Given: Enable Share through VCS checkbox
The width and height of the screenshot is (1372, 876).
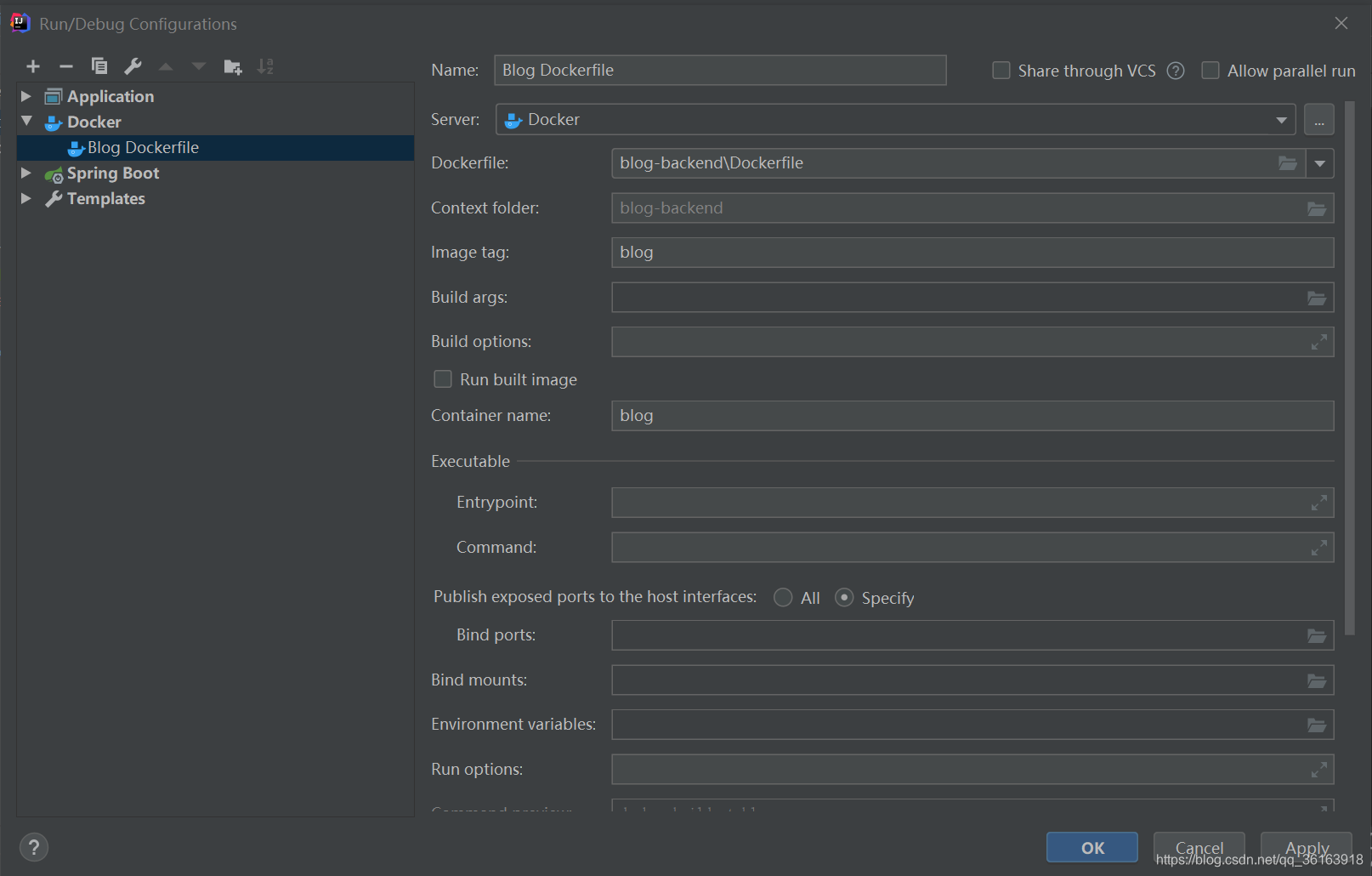Looking at the screenshot, I should point(1001,71).
